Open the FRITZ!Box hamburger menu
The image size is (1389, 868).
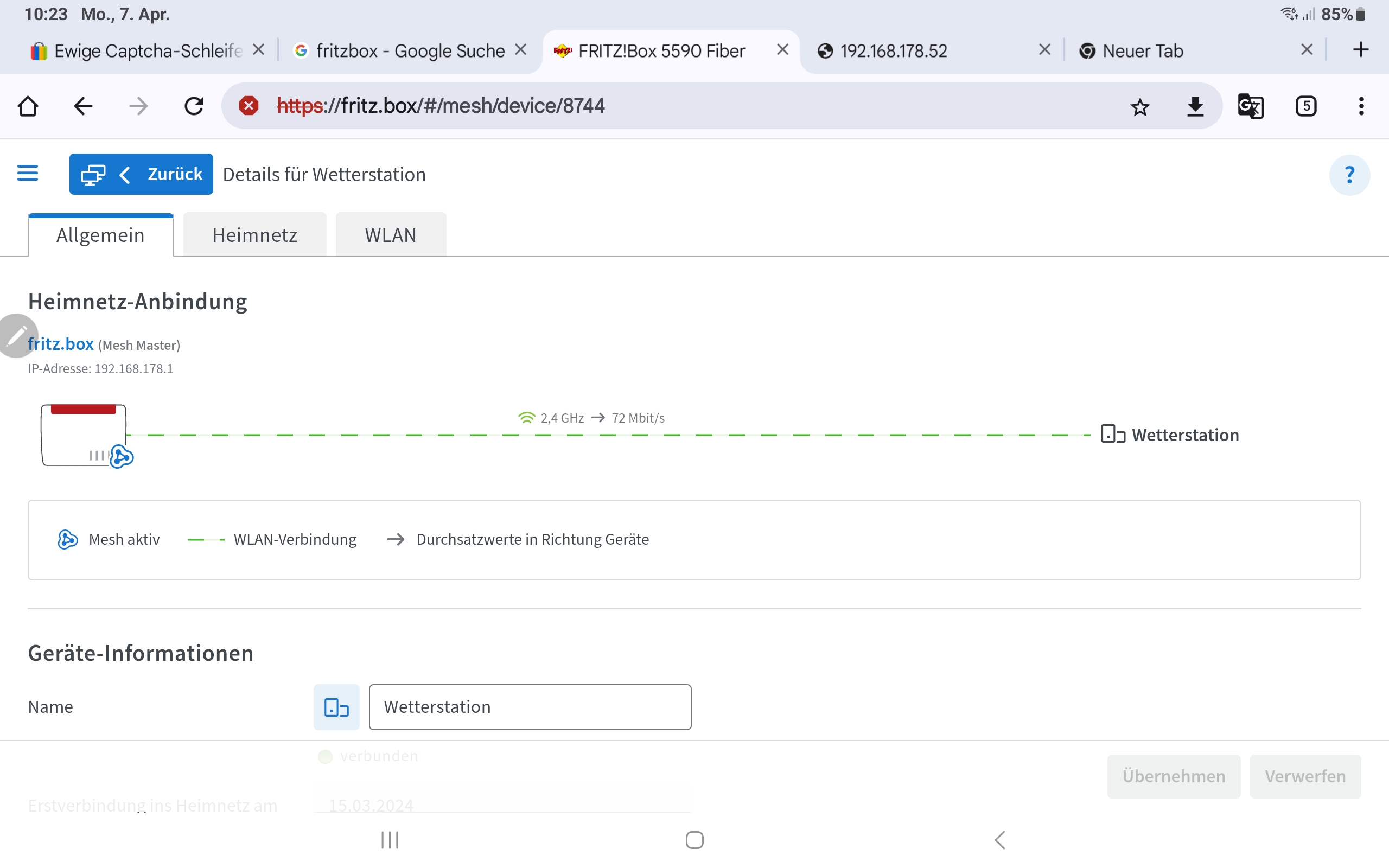pyautogui.click(x=27, y=174)
